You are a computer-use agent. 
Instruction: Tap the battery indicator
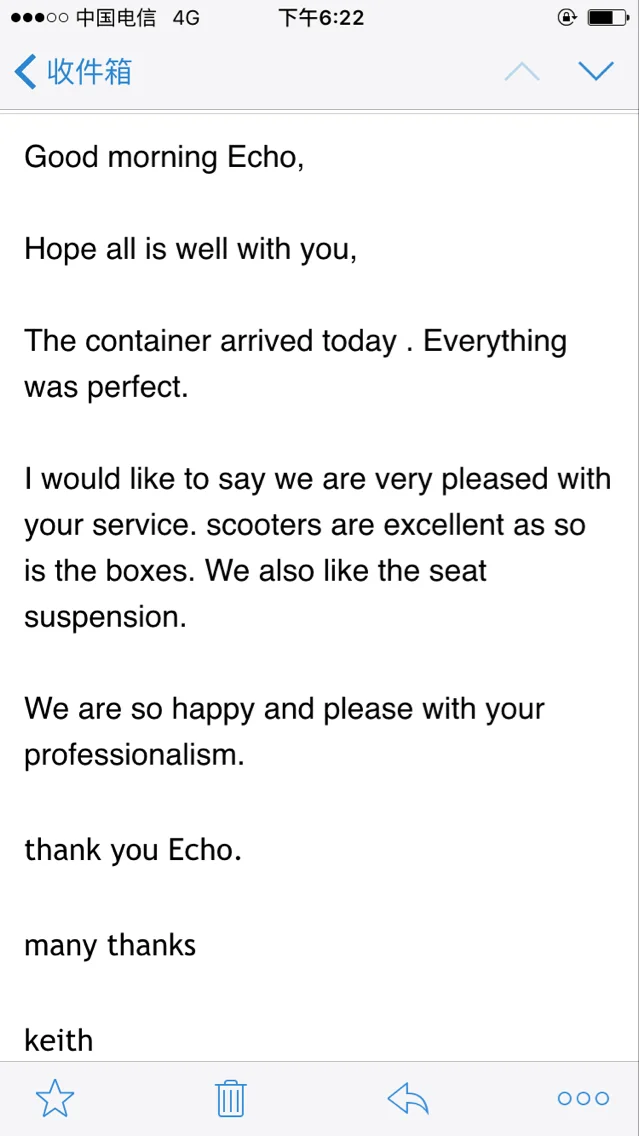click(608, 18)
